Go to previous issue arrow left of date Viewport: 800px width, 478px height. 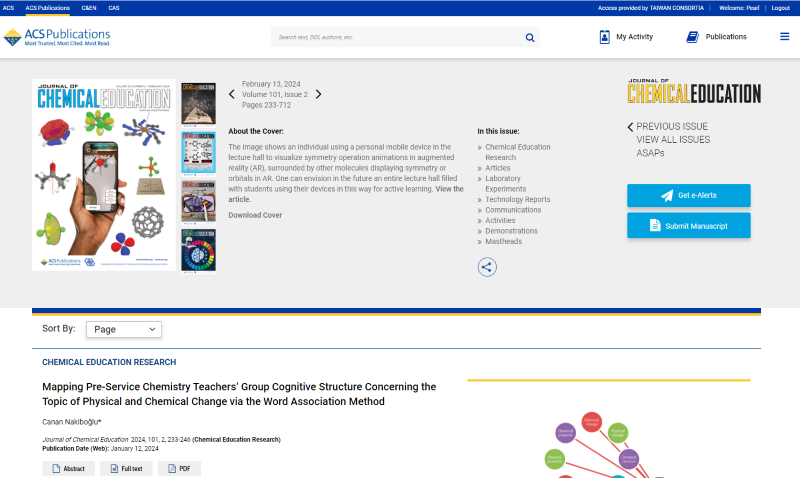[232, 94]
